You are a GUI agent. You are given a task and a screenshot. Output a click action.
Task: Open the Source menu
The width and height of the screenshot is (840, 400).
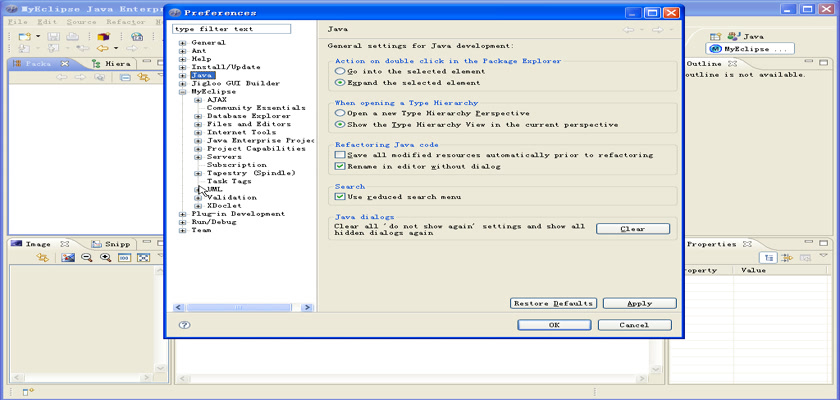point(81,22)
